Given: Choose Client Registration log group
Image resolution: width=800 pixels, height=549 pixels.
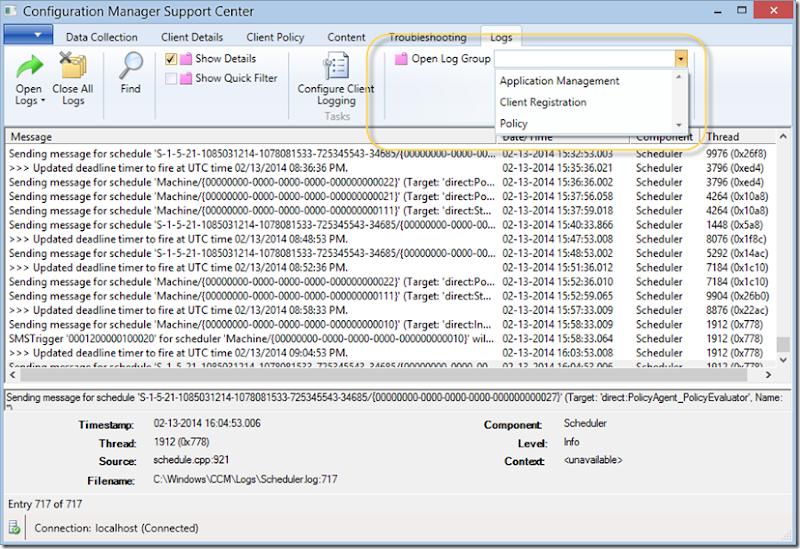Looking at the screenshot, I should pyautogui.click(x=543, y=102).
